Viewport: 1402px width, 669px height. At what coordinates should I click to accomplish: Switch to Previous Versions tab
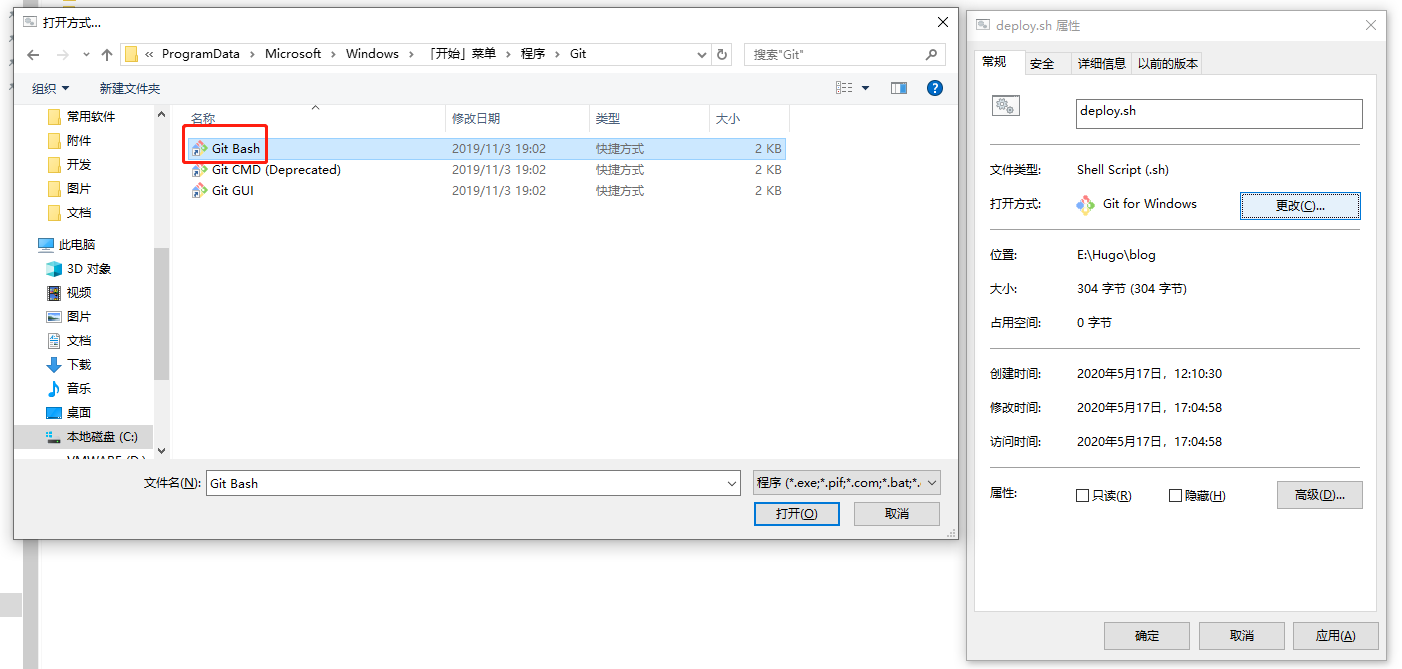pos(1166,64)
